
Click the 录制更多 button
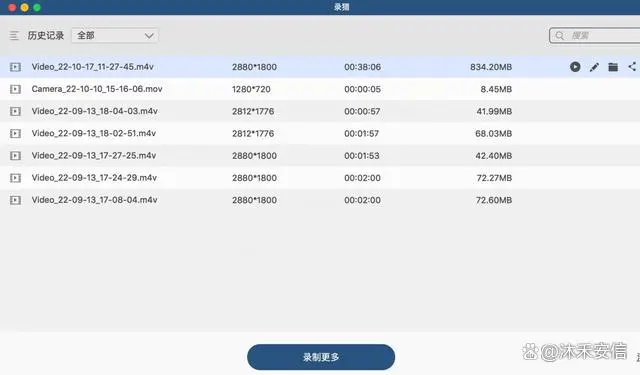click(321, 357)
